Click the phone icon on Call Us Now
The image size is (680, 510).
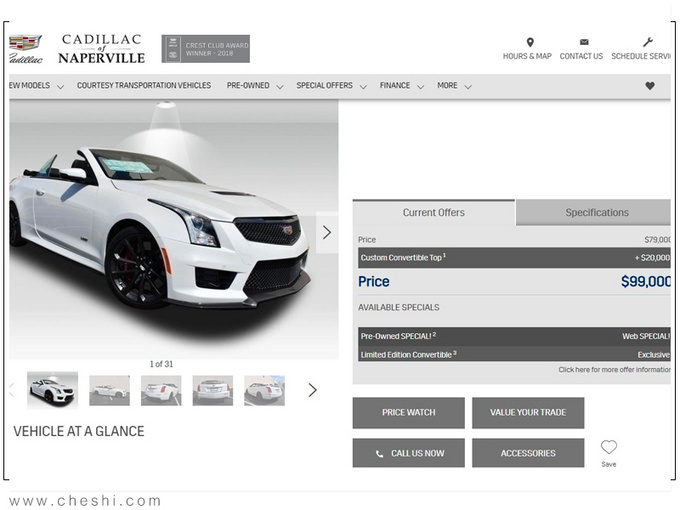[x=379, y=454]
